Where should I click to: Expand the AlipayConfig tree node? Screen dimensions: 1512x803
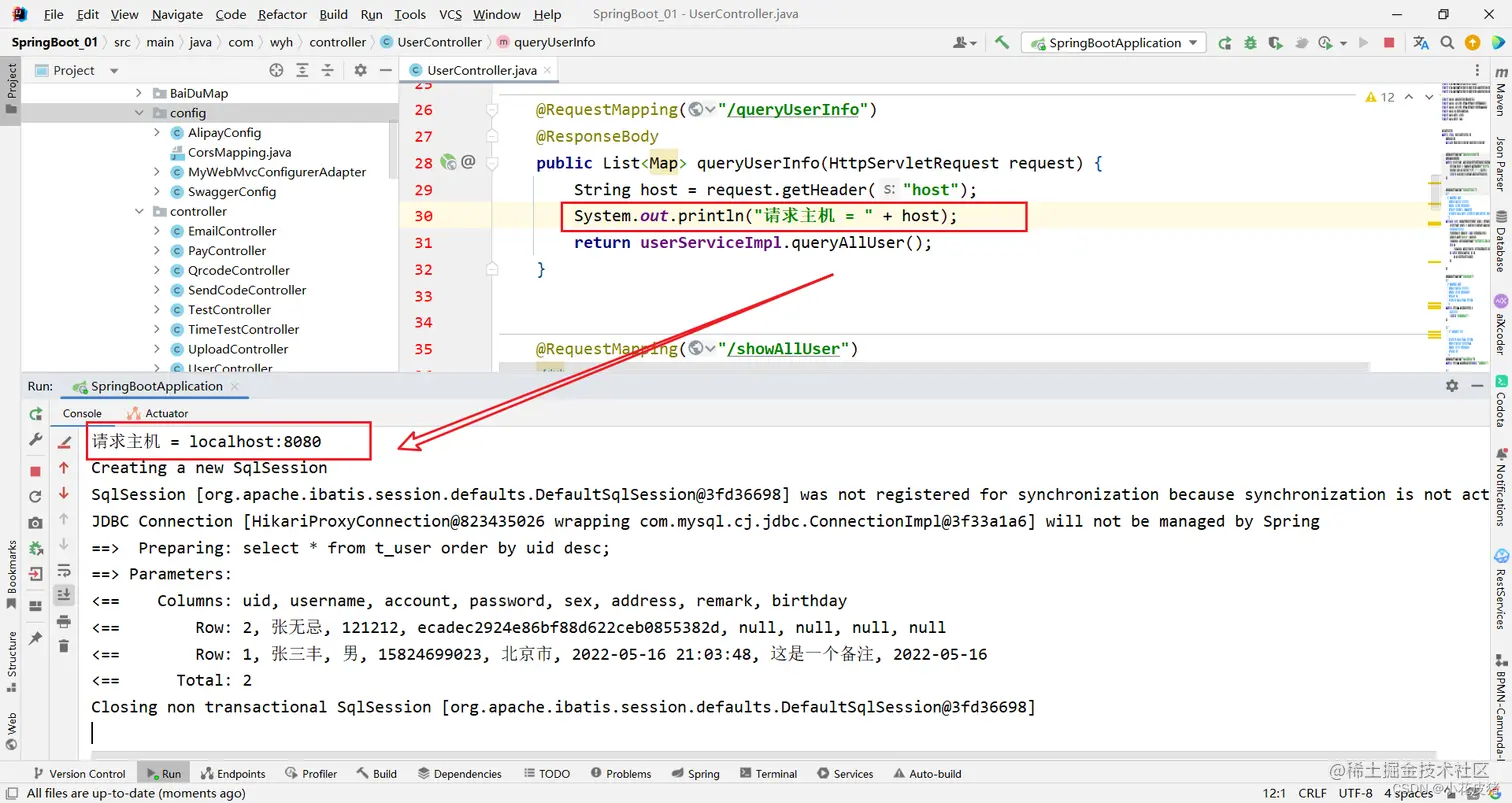pos(157,132)
